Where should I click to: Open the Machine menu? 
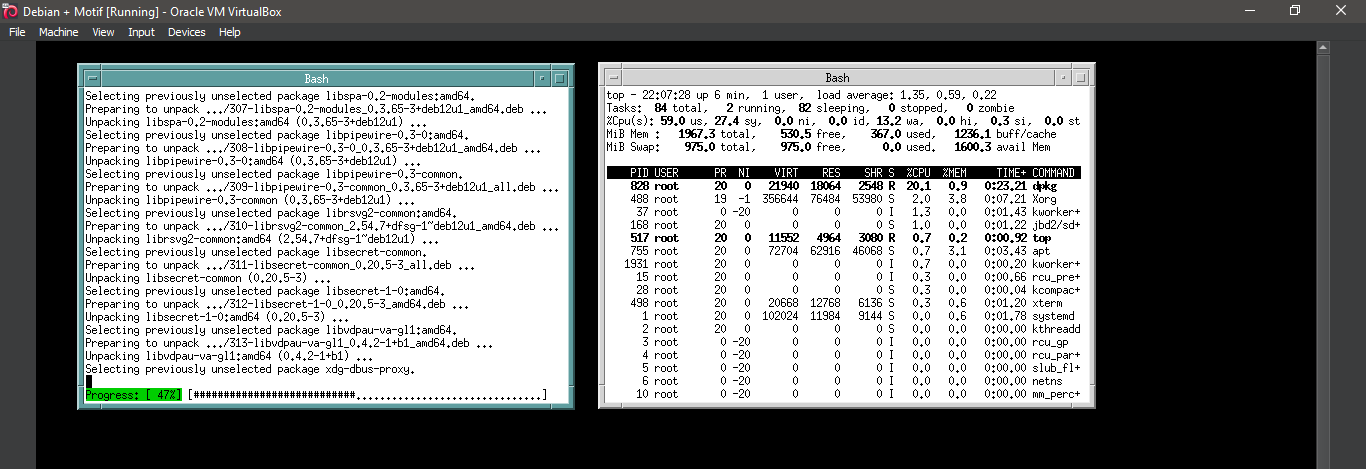tap(58, 32)
